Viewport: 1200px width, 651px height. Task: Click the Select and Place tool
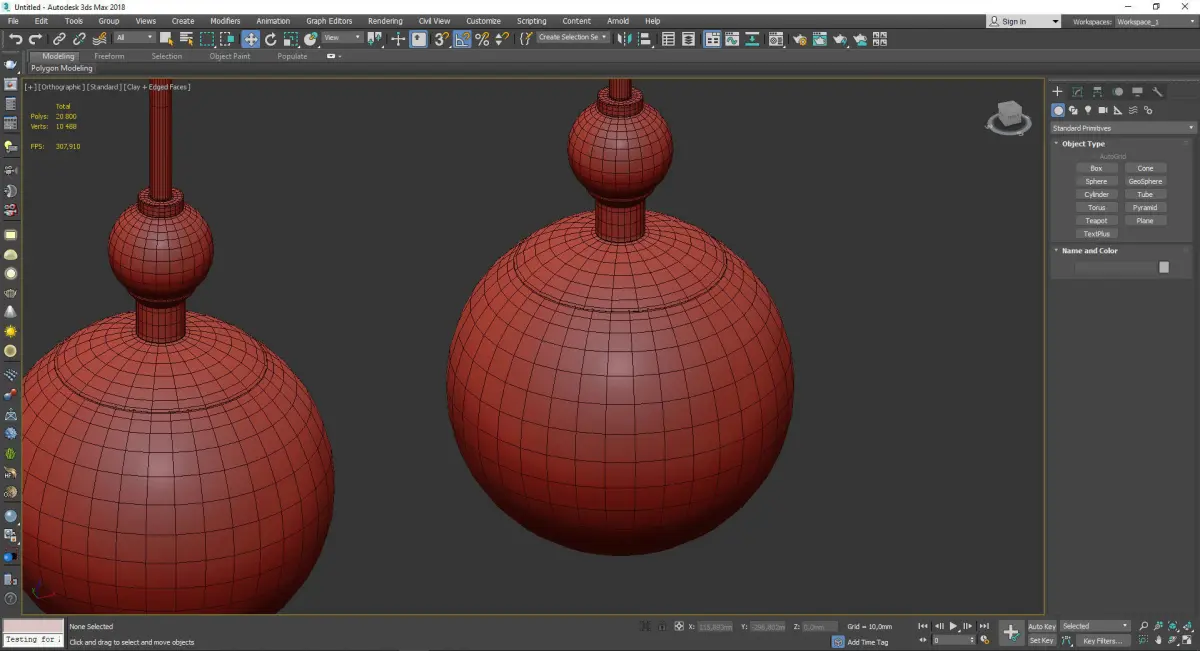[311, 39]
